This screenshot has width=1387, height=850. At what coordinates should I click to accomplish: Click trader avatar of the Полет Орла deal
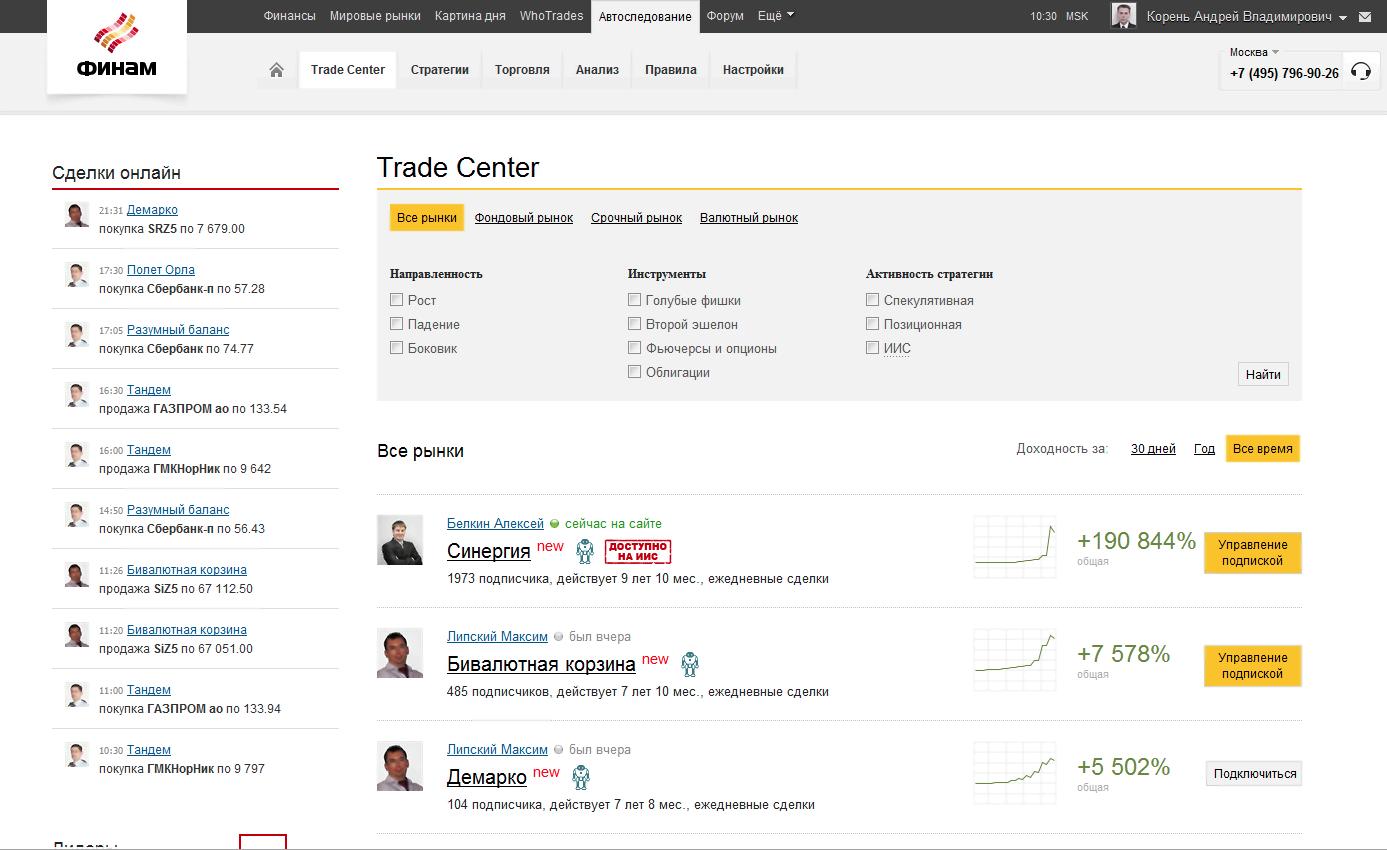(77, 275)
